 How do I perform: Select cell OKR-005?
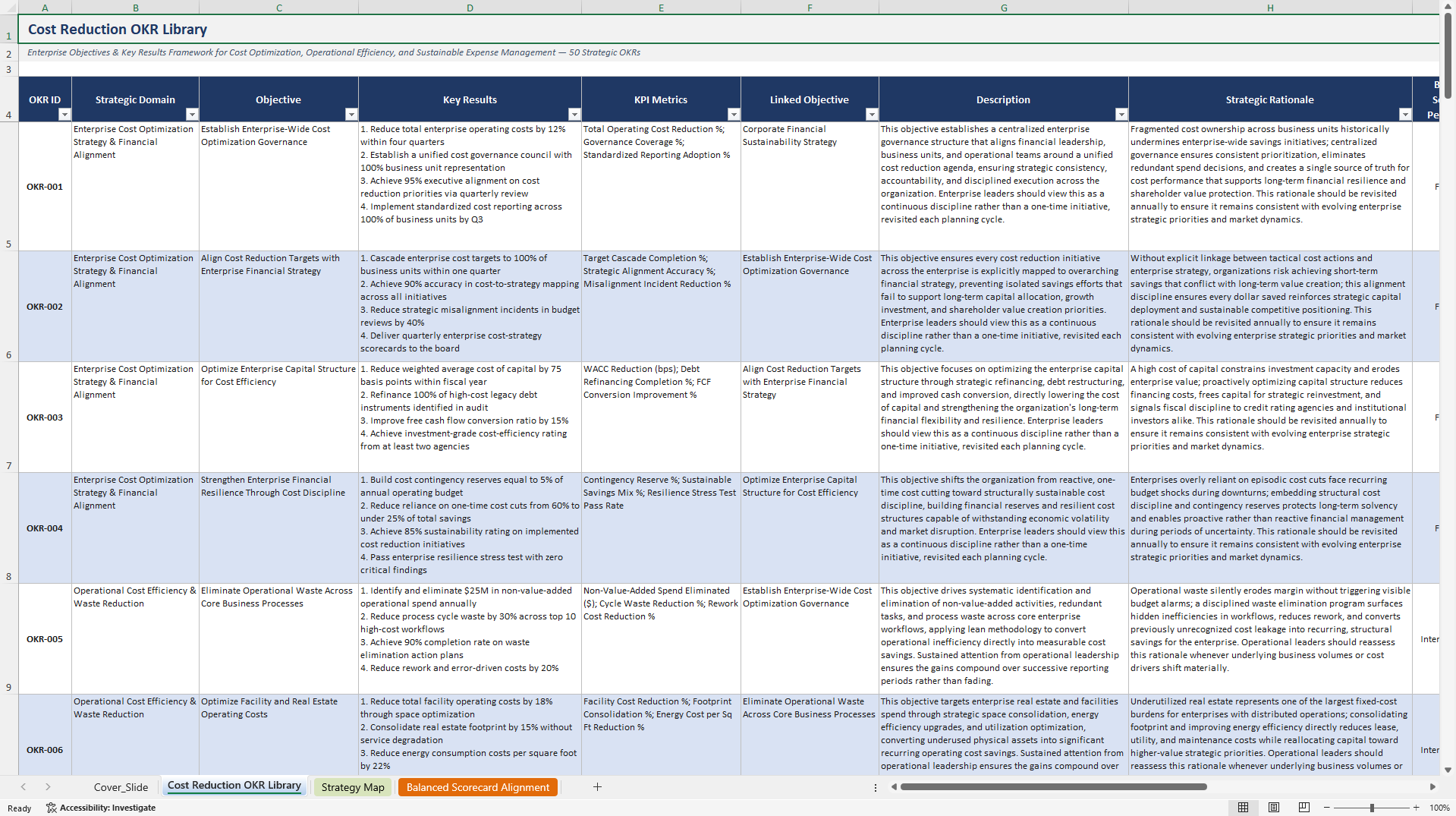(45, 639)
